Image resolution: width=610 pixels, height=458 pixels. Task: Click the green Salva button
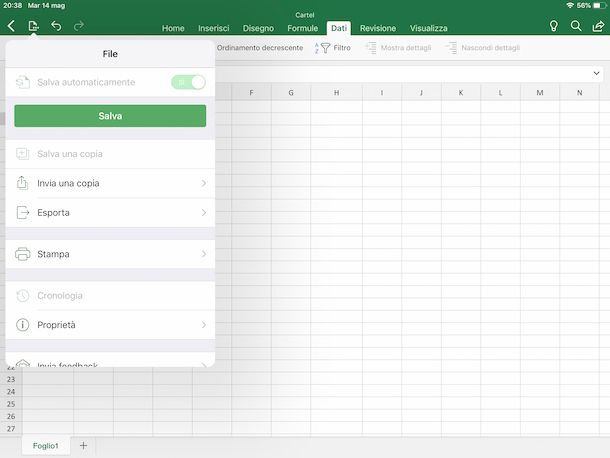click(x=110, y=116)
